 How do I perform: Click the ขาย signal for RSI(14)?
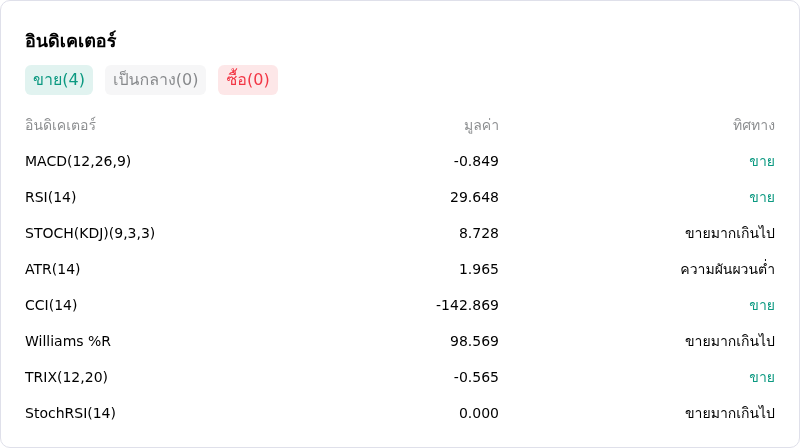[762, 197]
